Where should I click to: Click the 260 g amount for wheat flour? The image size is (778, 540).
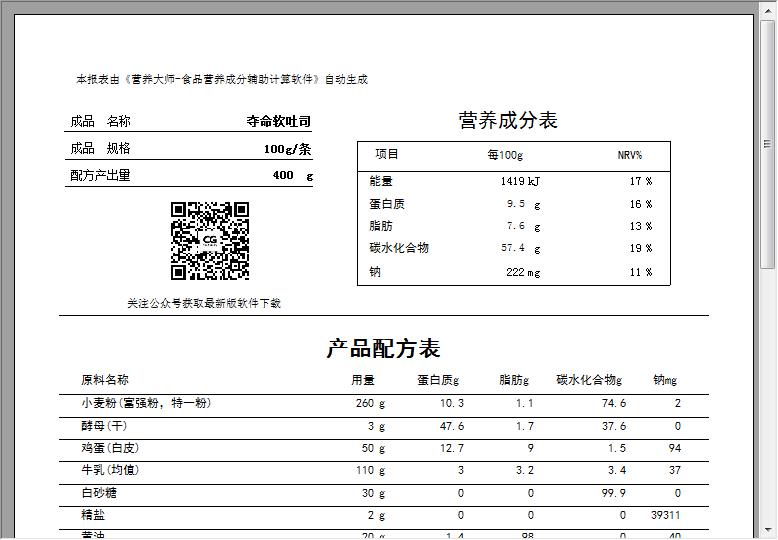(370, 404)
